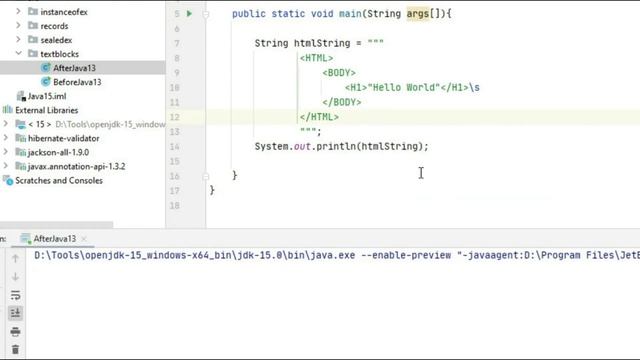Click the Scratches and Consoles icon
Image resolution: width=640 pixels, height=360 pixels.
click(x=8, y=180)
